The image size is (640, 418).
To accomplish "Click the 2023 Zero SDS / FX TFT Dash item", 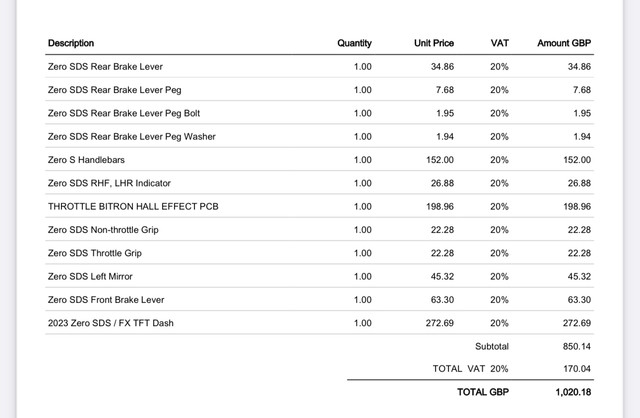I will tap(111, 323).
